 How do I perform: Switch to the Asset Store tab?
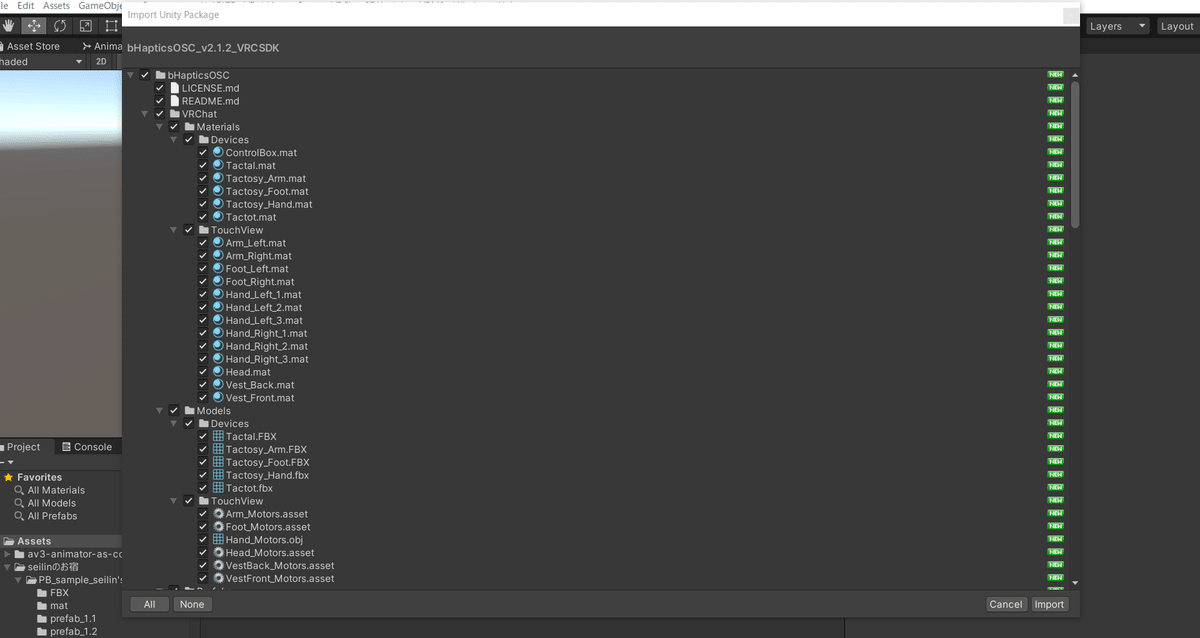click(x=33, y=46)
